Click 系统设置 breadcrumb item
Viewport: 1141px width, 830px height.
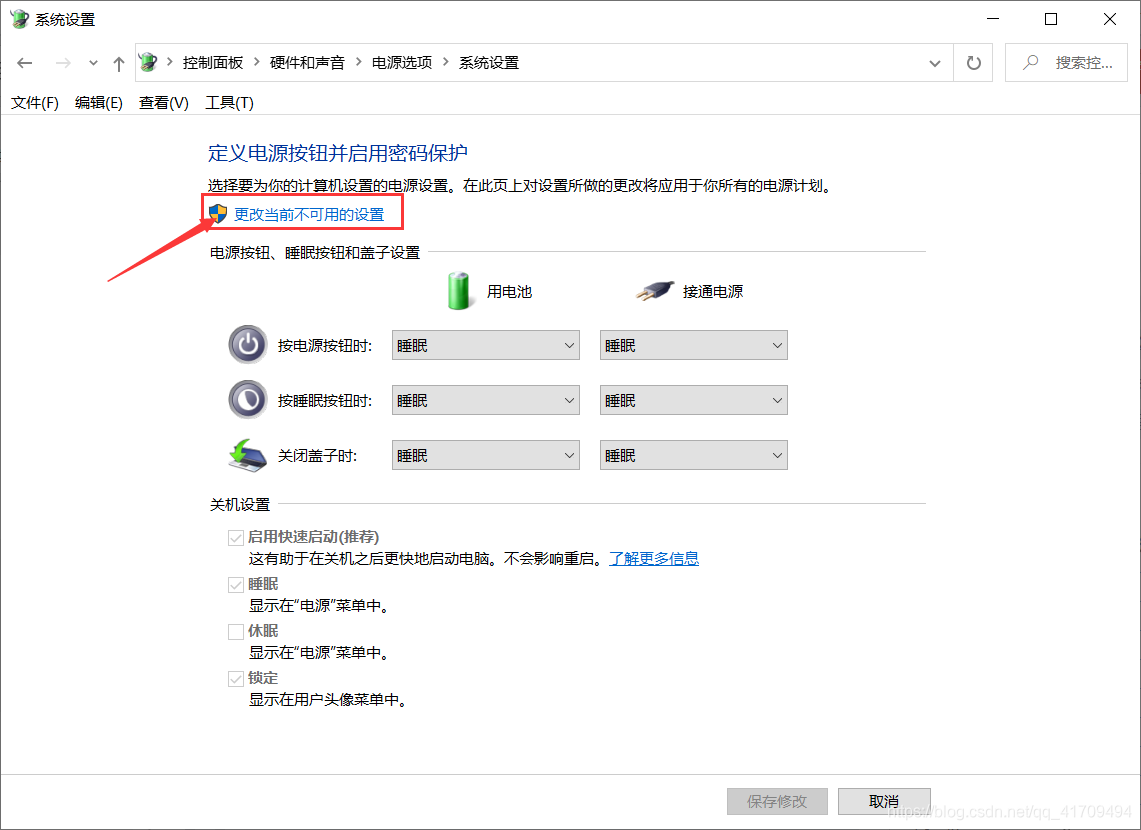[489, 63]
